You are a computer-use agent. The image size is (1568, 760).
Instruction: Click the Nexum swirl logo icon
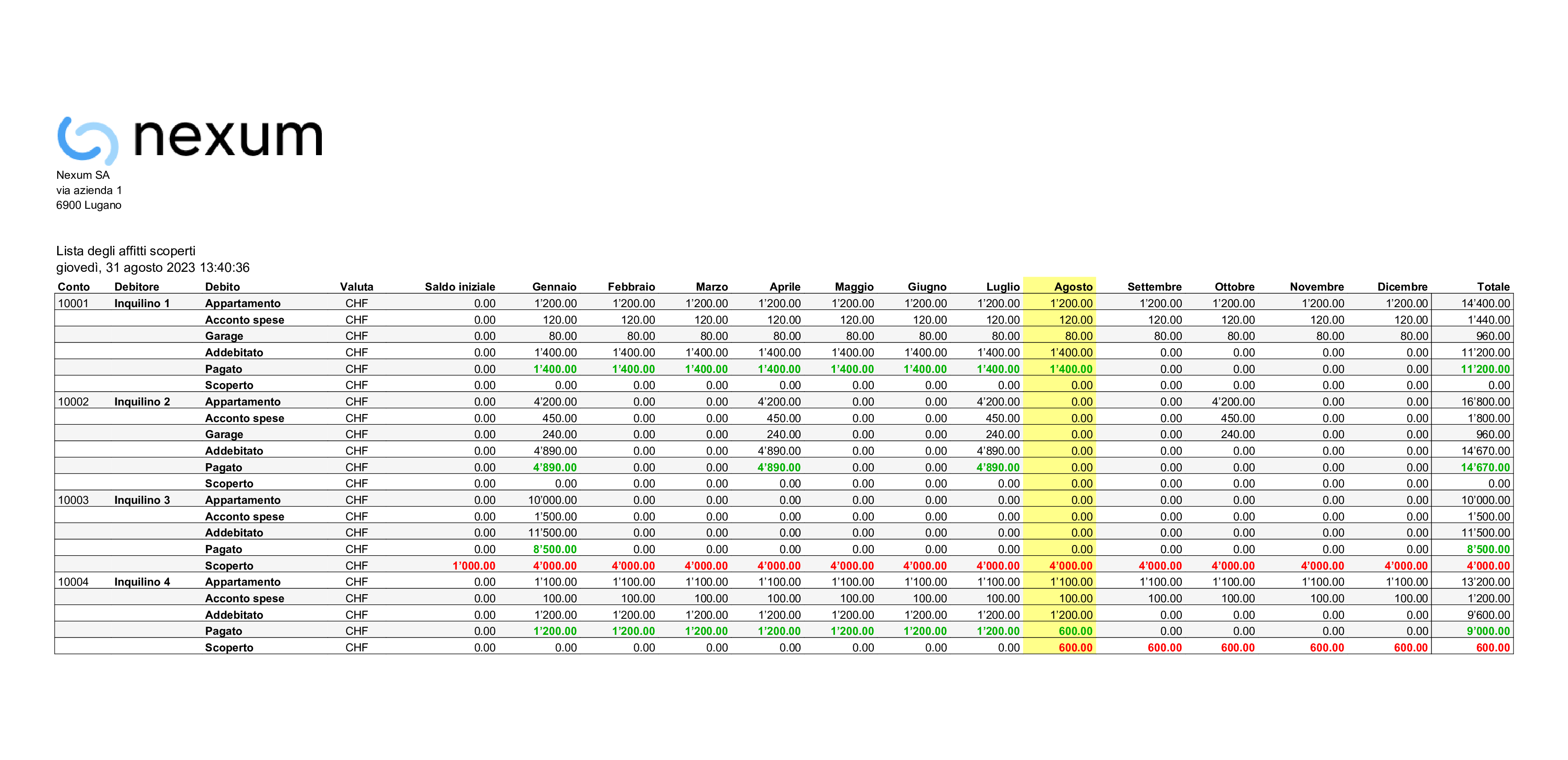[87, 140]
